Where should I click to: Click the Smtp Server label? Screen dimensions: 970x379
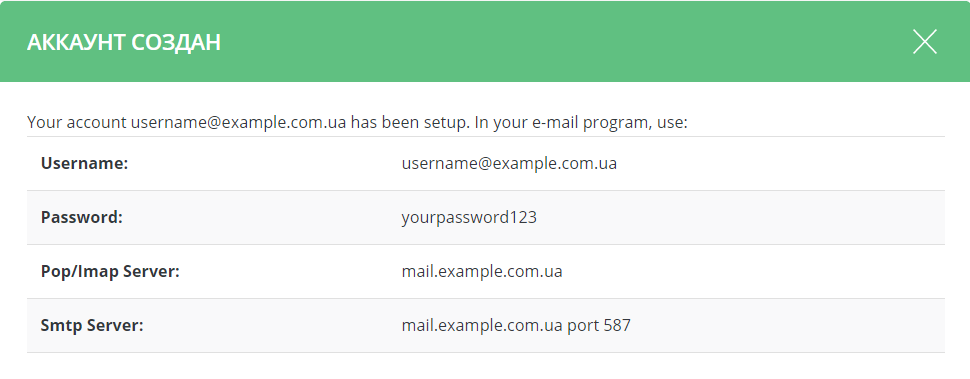click(92, 325)
